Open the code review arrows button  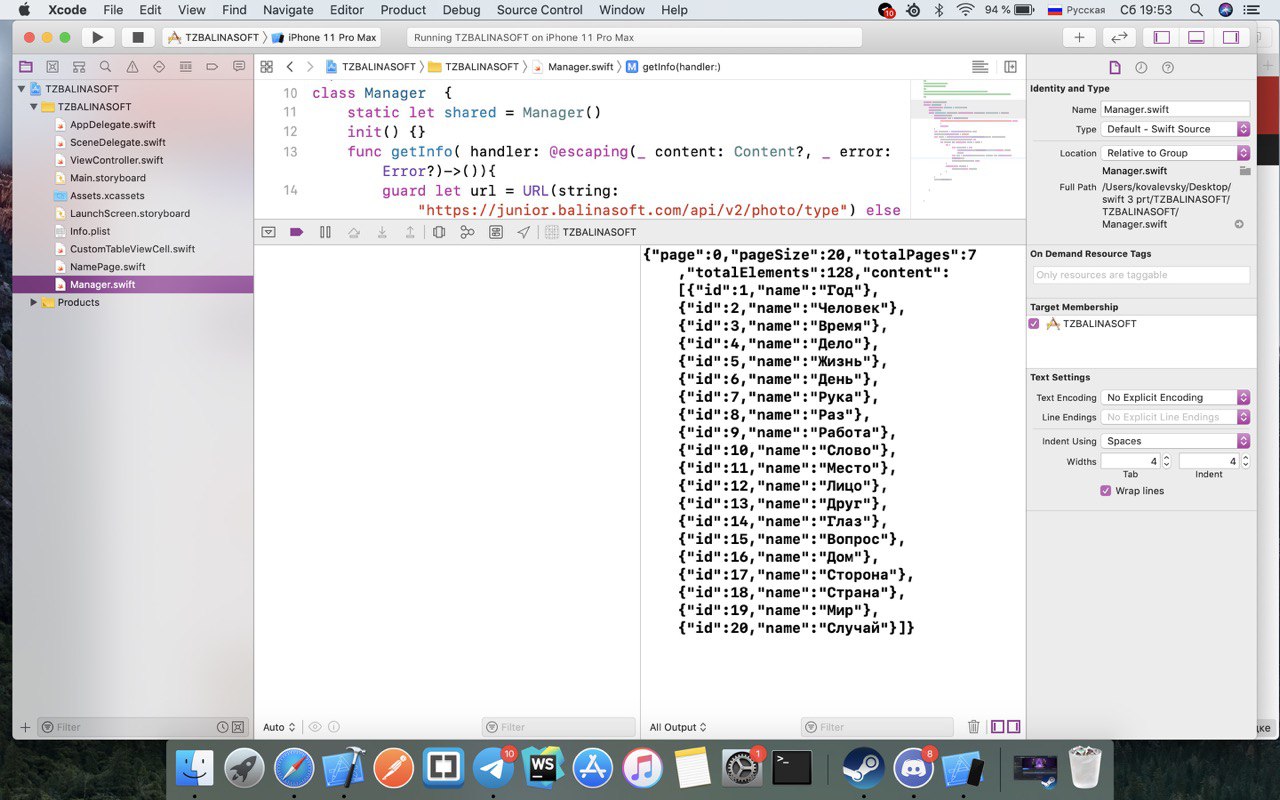pos(1119,37)
